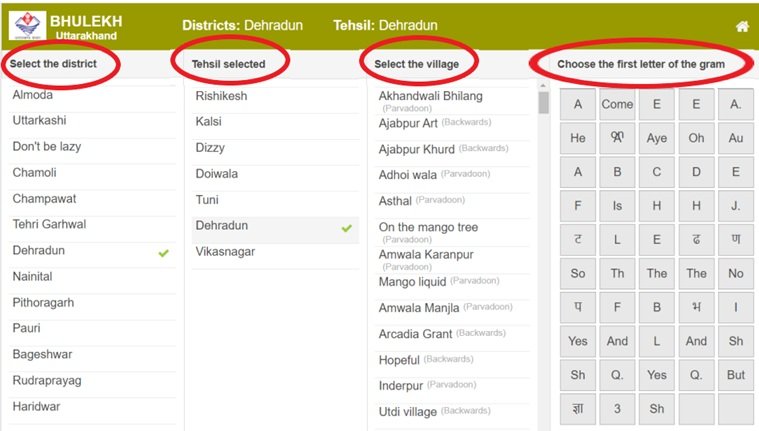Select the Rishikesh tehsil
Screen dimensions: 759x431
tap(221, 96)
